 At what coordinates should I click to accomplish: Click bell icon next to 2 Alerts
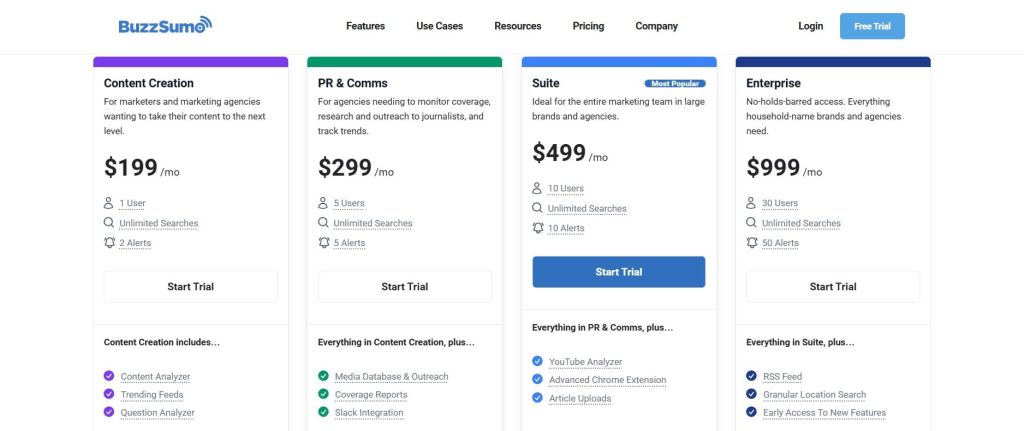click(109, 243)
